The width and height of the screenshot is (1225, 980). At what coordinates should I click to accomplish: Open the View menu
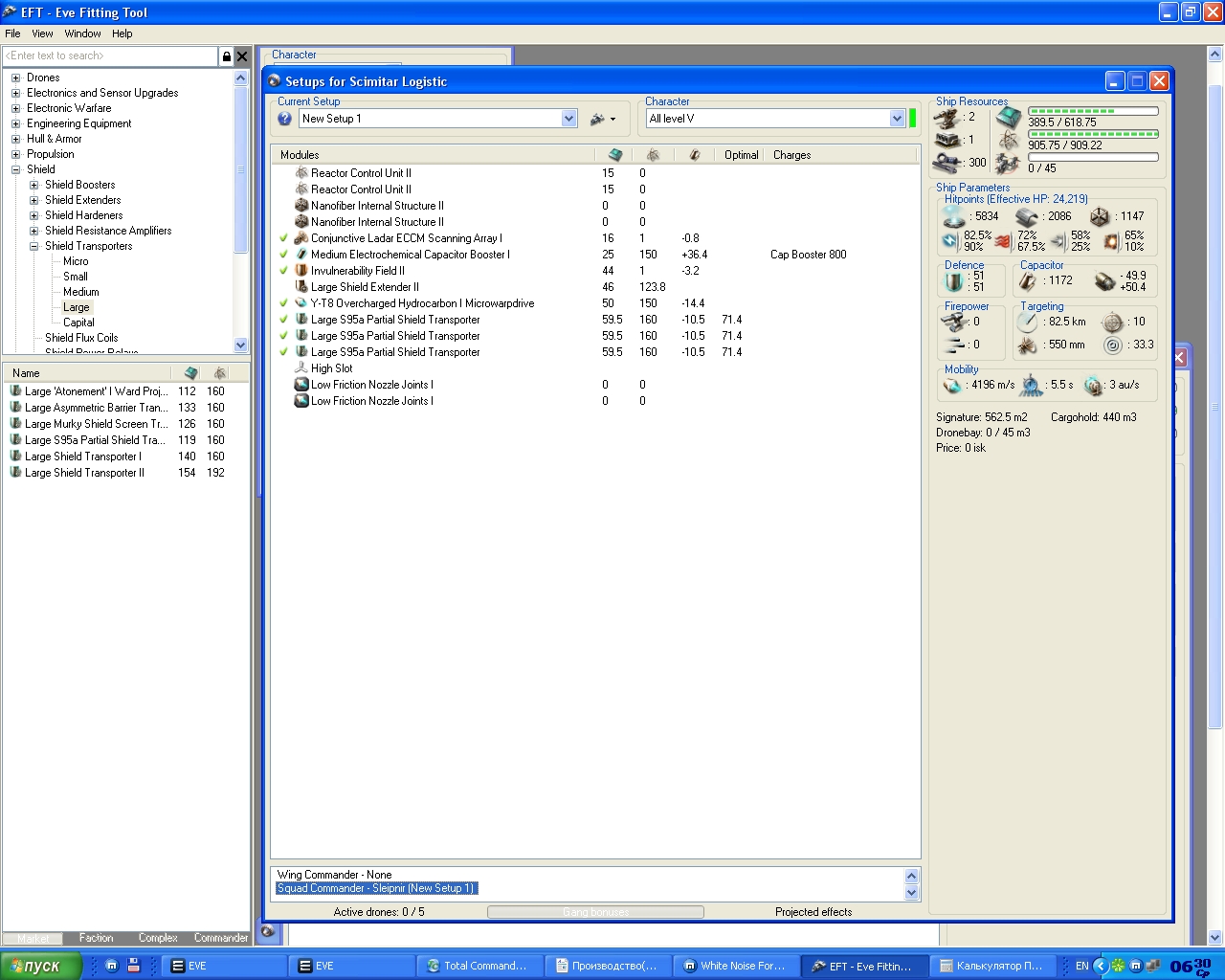[x=42, y=33]
